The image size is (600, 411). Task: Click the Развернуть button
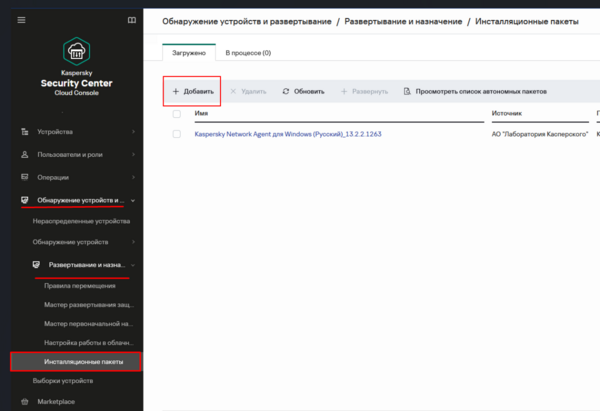click(x=364, y=91)
